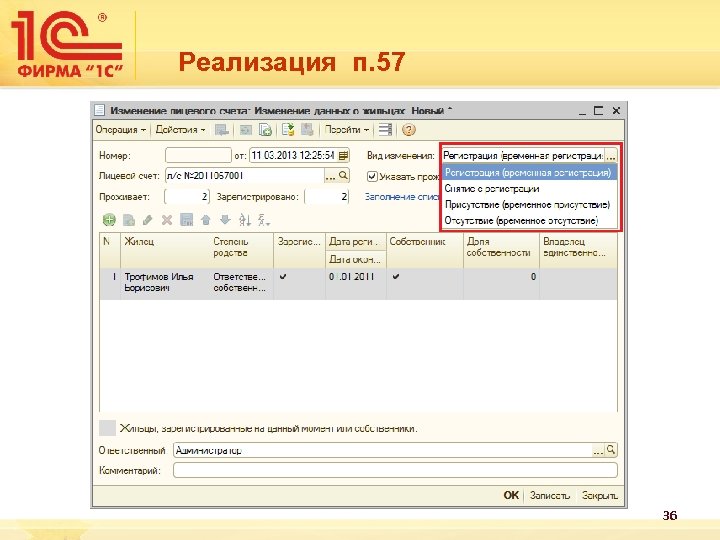Click the sort descending icon with dropdown
Viewport: 720px width, 540px height.
[264, 220]
